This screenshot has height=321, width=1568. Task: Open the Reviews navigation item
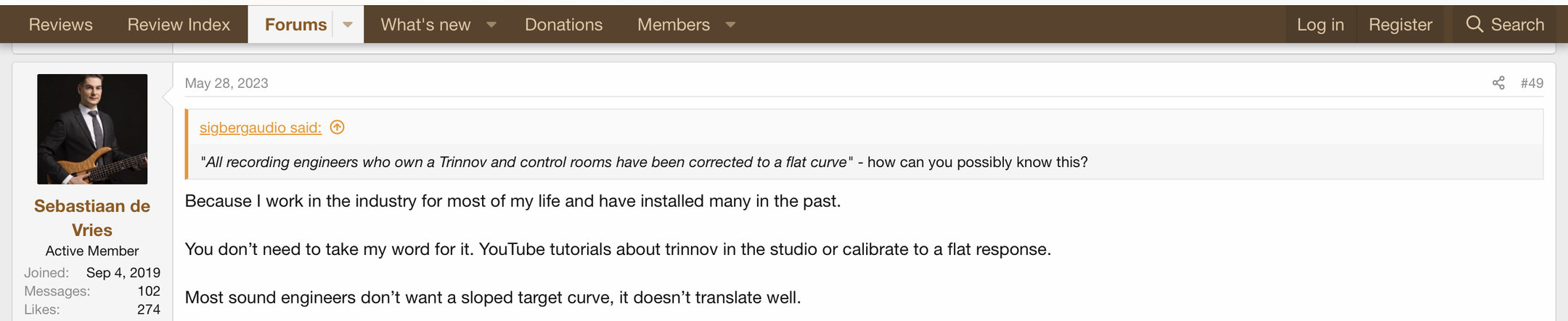coord(61,25)
